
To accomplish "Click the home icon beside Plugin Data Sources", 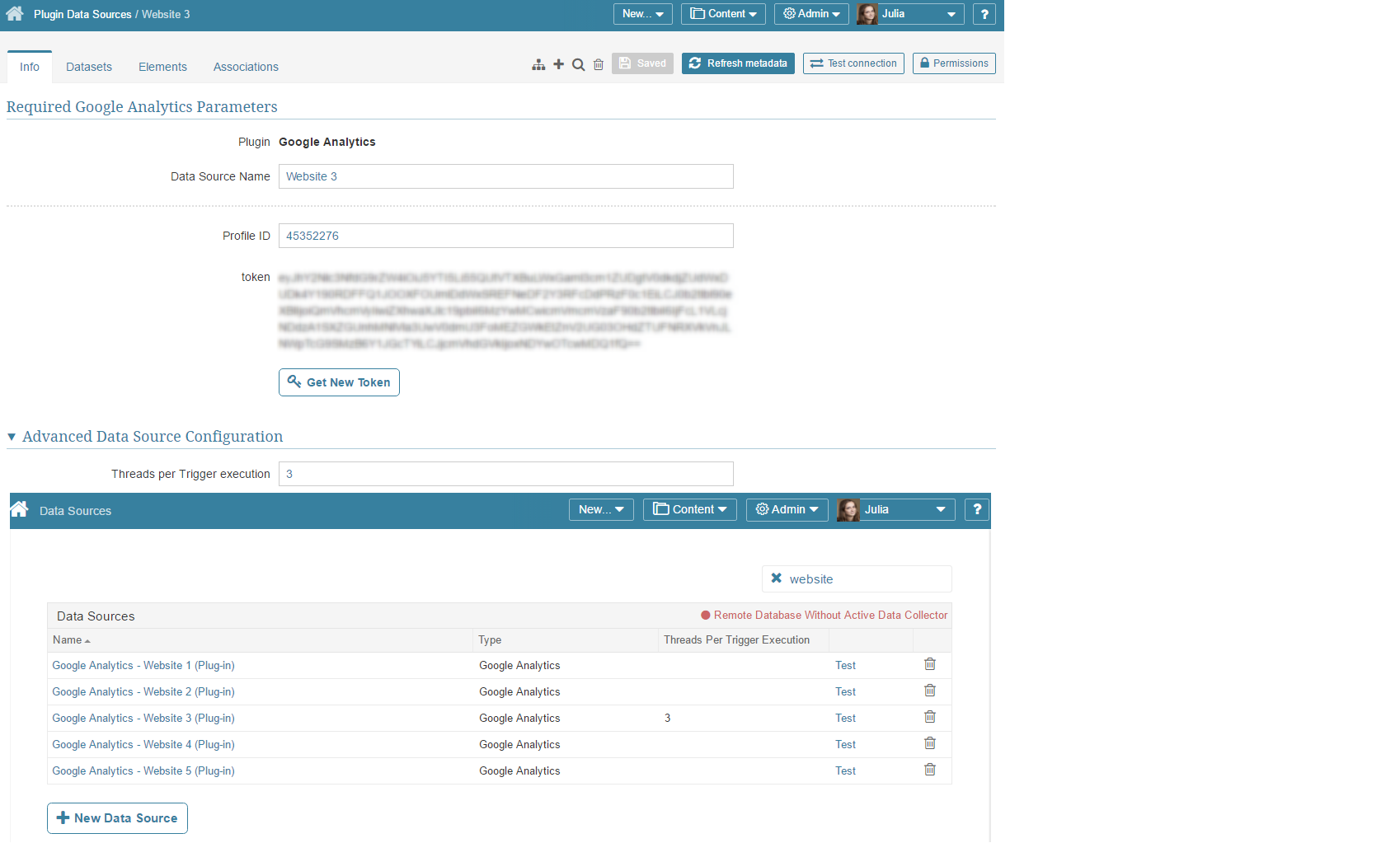I will (x=15, y=13).
